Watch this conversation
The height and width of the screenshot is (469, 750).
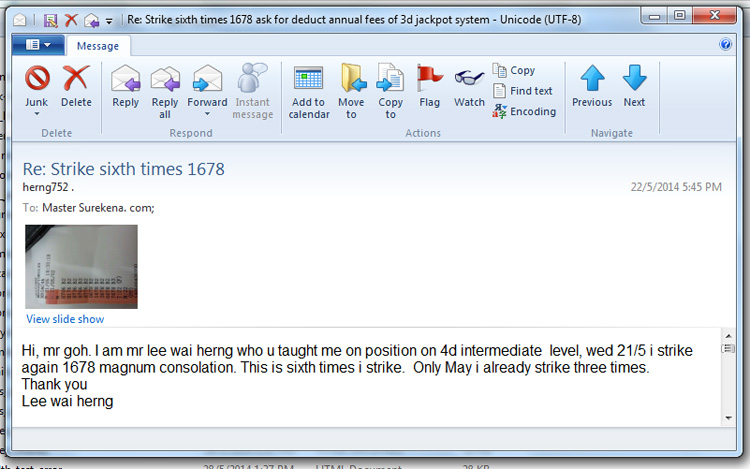[x=469, y=88]
